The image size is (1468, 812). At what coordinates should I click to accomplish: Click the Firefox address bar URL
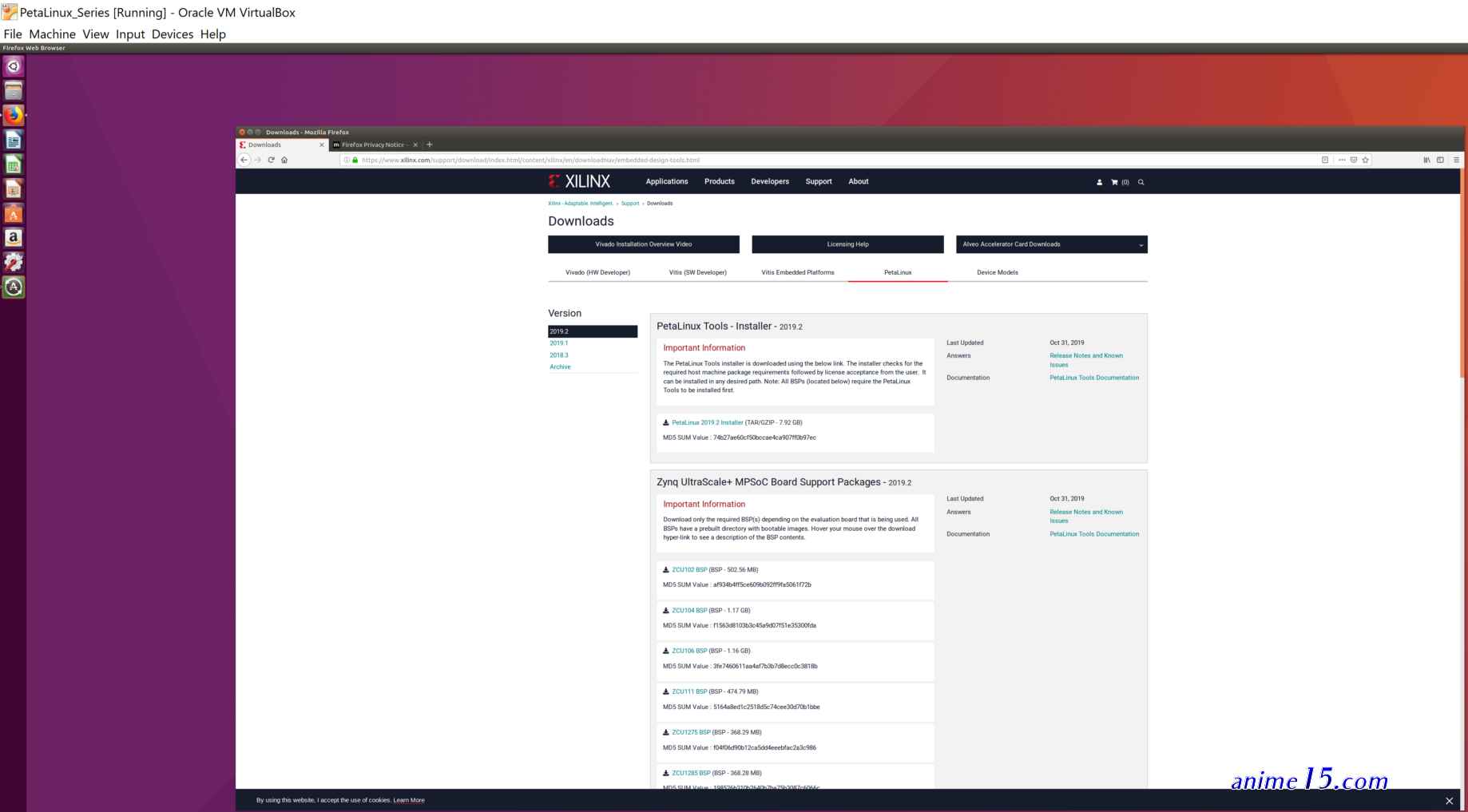pyautogui.click(x=530, y=160)
